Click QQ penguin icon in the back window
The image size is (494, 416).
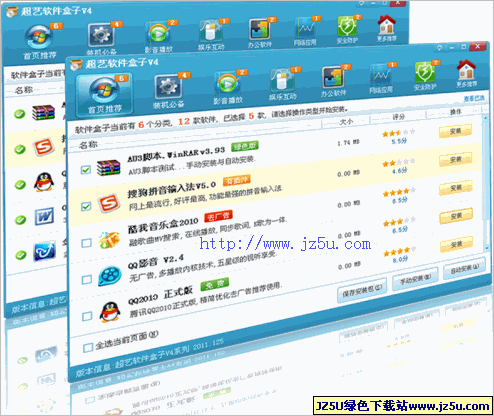(x=44, y=182)
